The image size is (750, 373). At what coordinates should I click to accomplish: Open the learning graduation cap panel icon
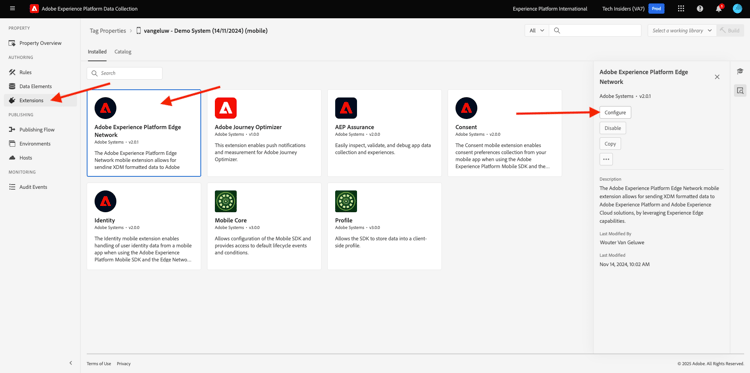click(x=740, y=71)
